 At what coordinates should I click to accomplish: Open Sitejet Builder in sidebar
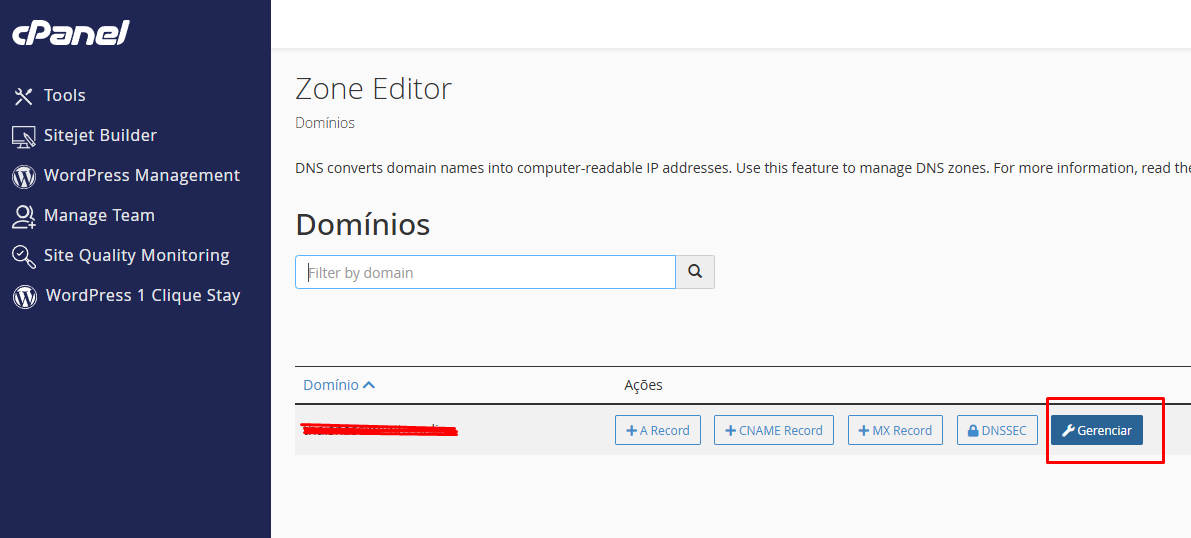tap(100, 135)
